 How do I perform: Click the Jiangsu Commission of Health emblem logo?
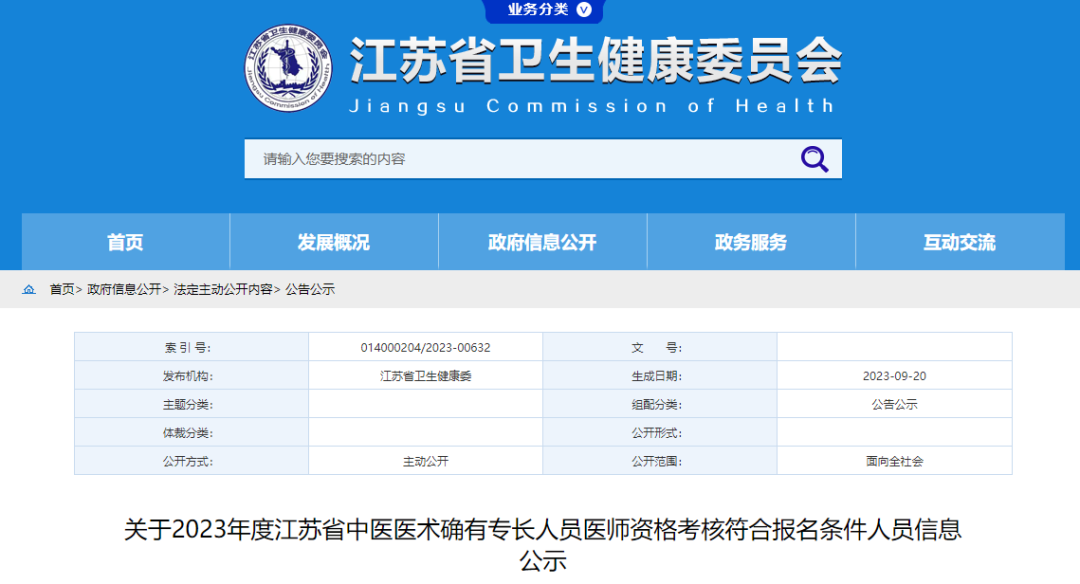(x=288, y=68)
